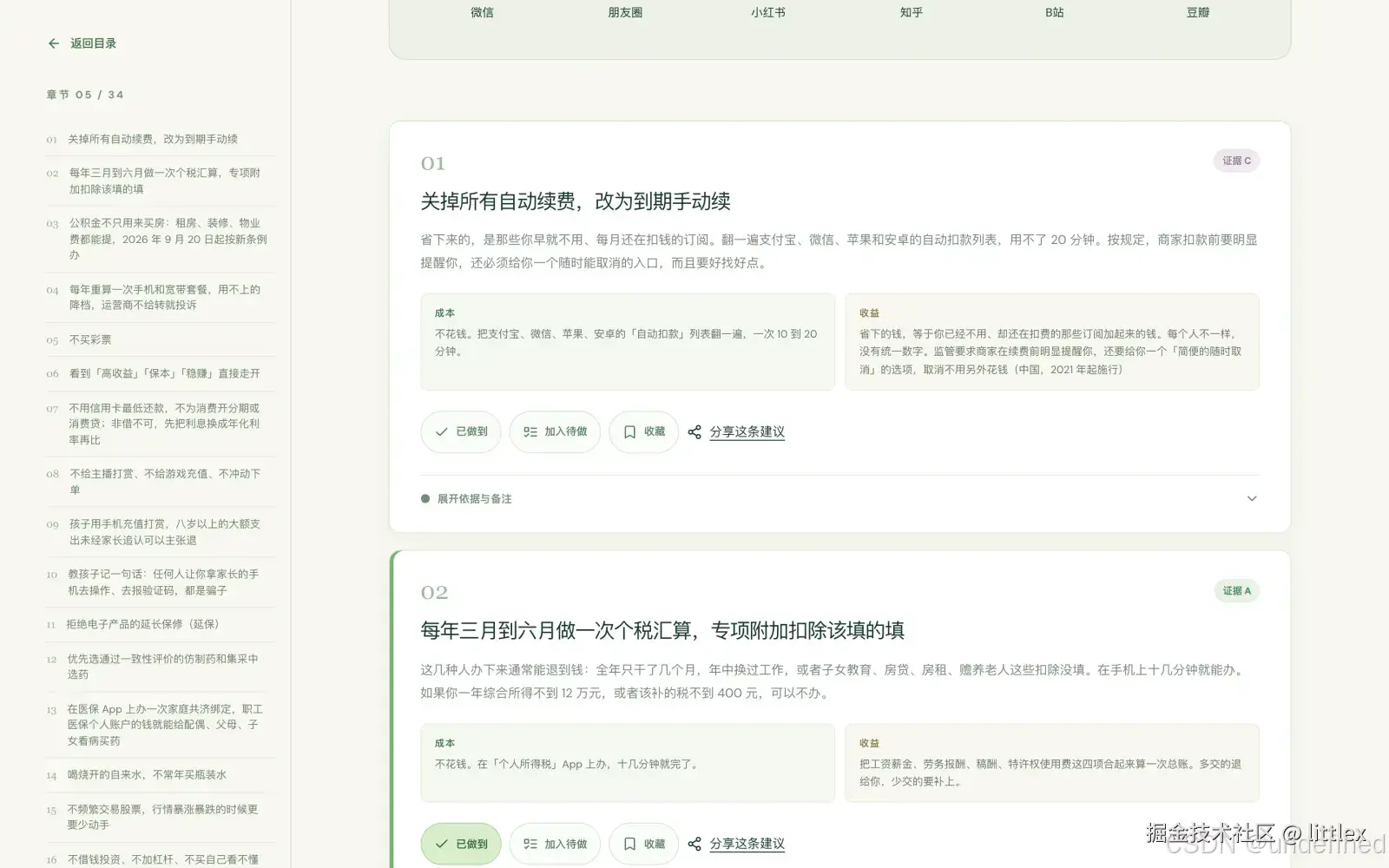
Task: Share to 豆瓣
Action: coord(1198,12)
